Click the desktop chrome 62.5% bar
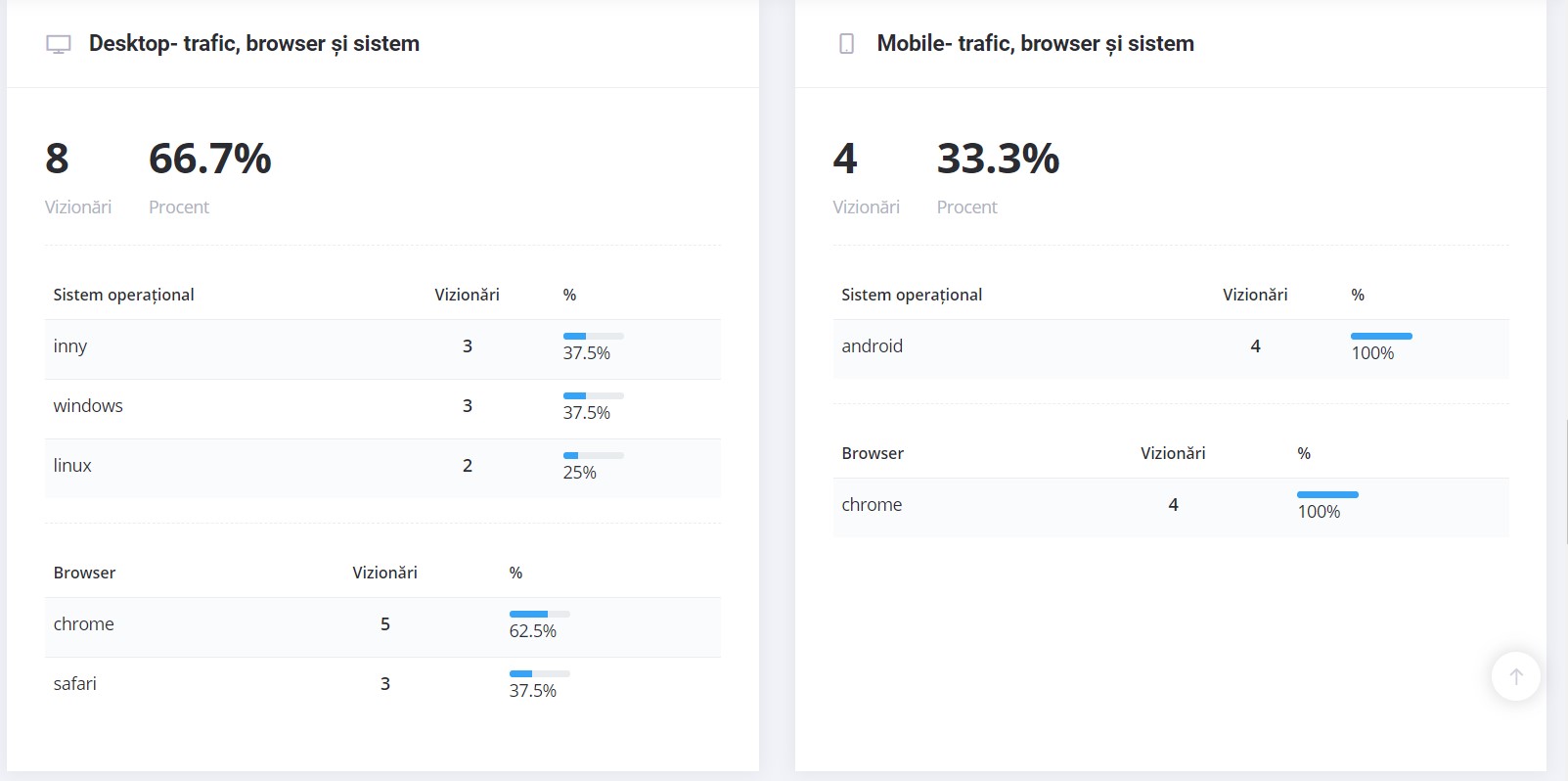Screen dimensions: 1568x781 coord(539,614)
